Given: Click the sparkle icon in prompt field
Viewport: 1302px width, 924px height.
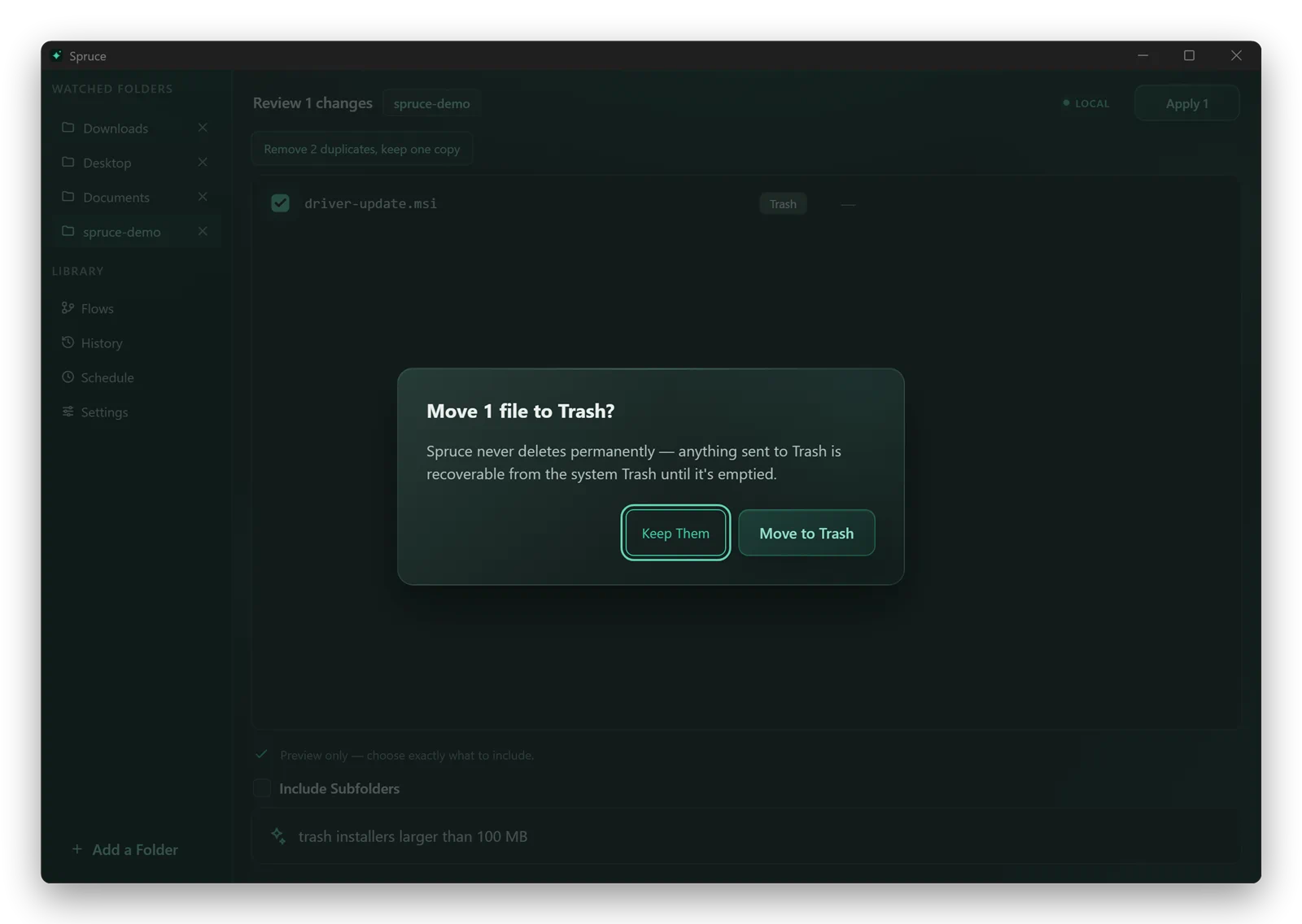Looking at the screenshot, I should click(278, 835).
